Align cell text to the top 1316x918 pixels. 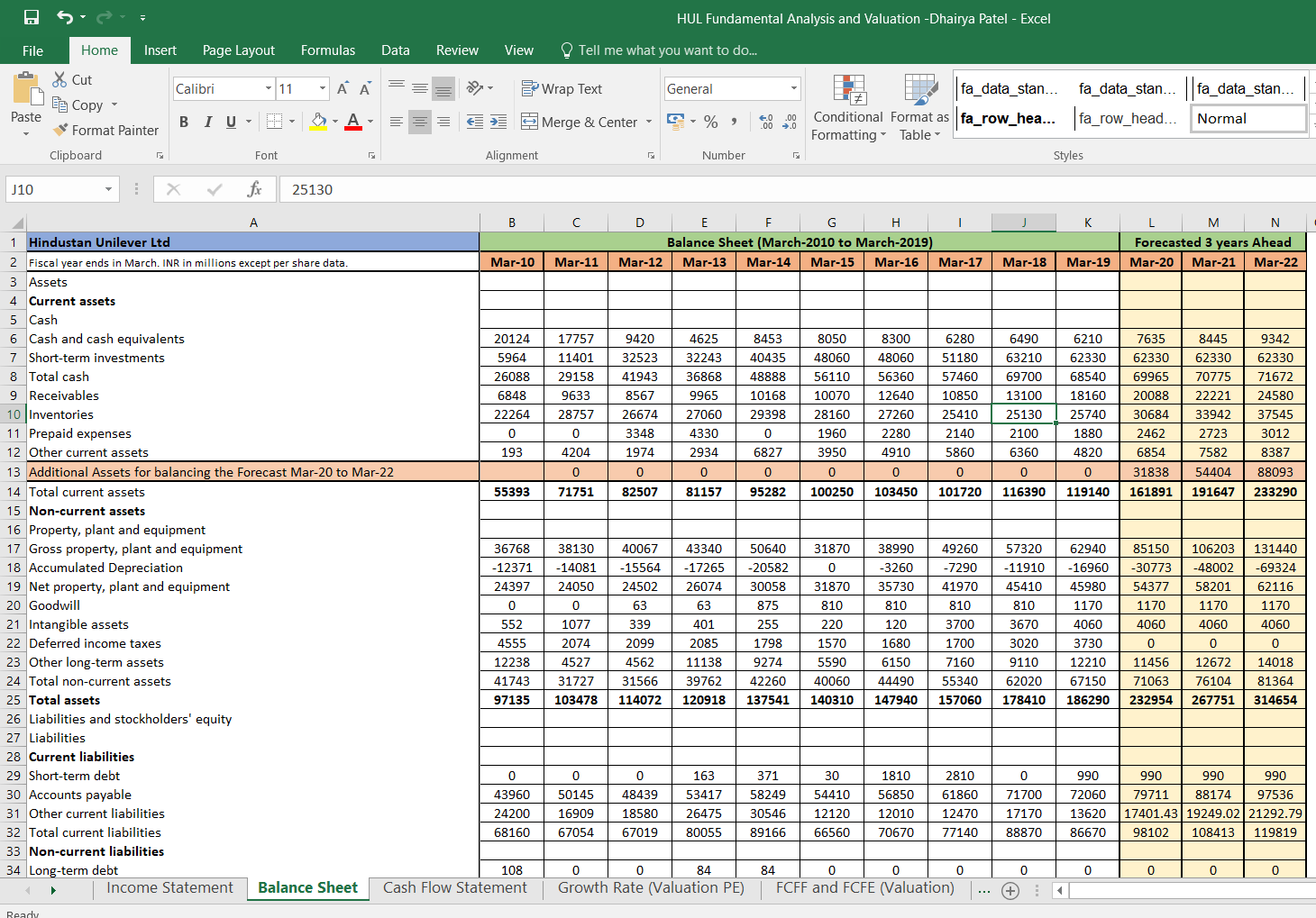[x=397, y=88]
